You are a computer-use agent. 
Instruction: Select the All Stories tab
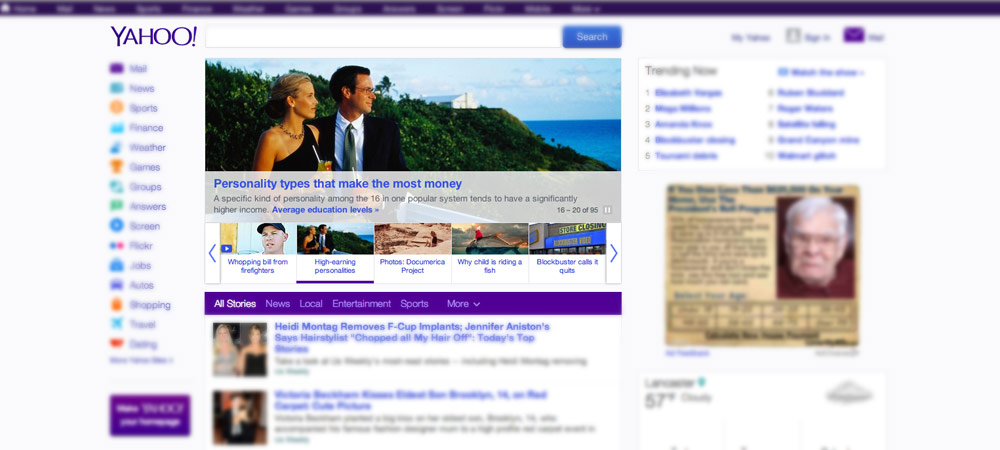pyautogui.click(x=235, y=303)
